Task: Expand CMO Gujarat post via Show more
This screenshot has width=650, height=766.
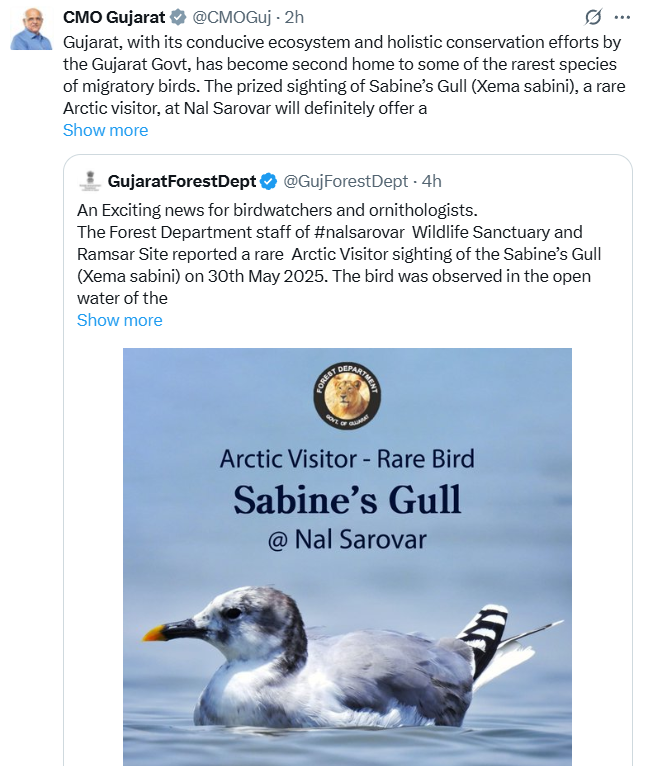Action: (x=105, y=130)
